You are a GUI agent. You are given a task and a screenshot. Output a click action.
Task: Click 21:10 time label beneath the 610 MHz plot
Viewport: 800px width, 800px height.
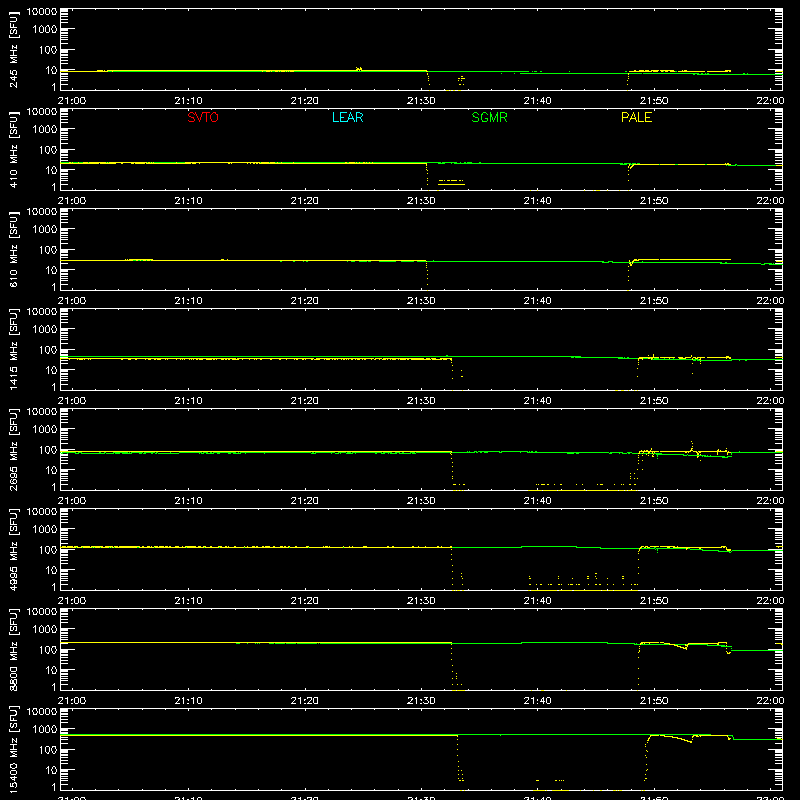point(188,301)
